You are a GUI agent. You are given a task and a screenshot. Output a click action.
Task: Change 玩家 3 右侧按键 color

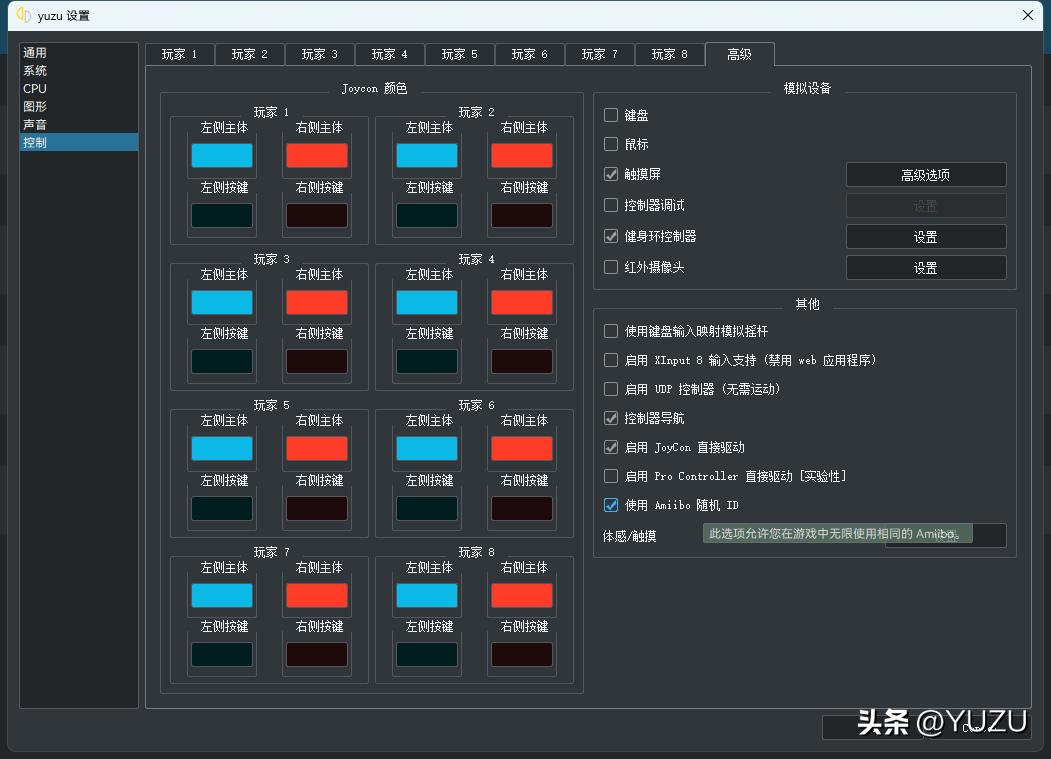coord(316,362)
